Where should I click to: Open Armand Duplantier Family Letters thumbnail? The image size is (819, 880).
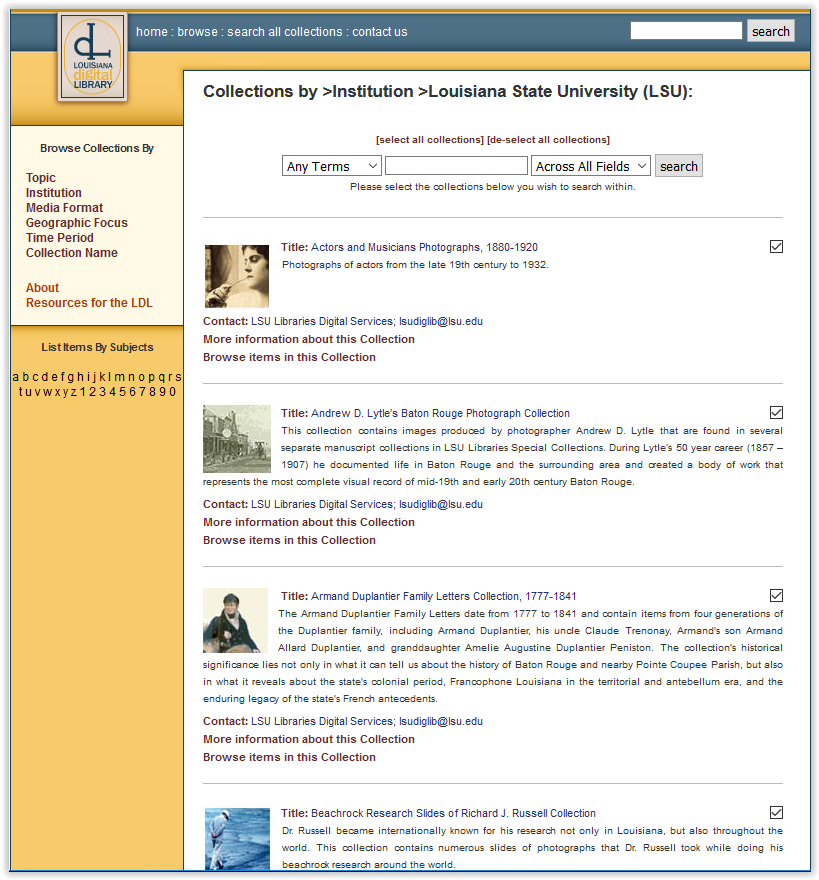tap(236, 620)
